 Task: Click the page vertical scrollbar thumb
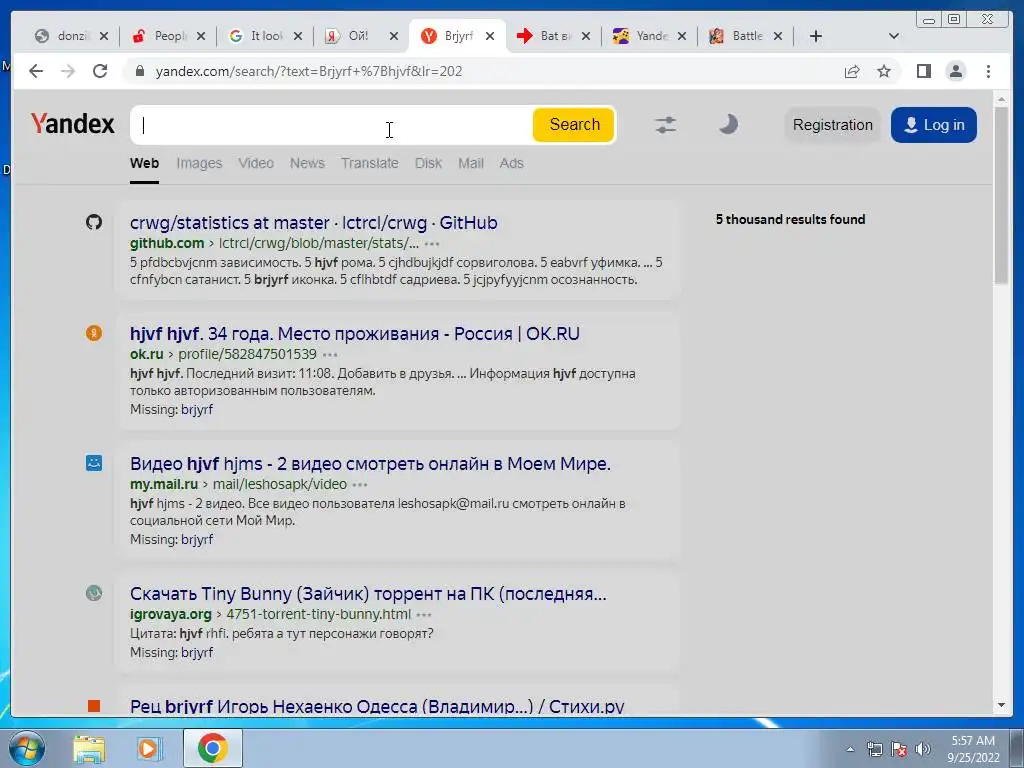click(1002, 195)
